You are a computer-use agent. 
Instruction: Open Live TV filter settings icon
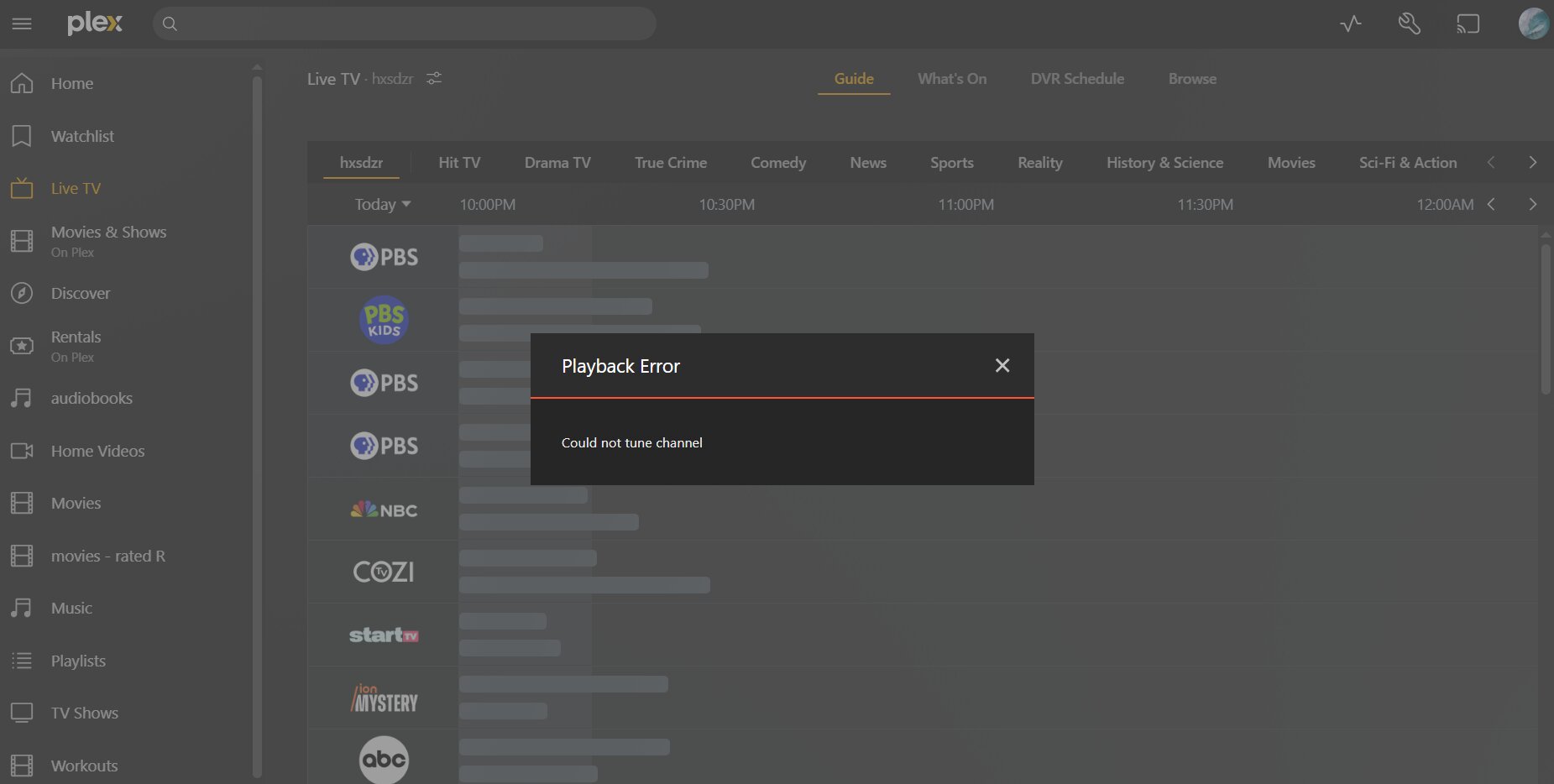434,78
